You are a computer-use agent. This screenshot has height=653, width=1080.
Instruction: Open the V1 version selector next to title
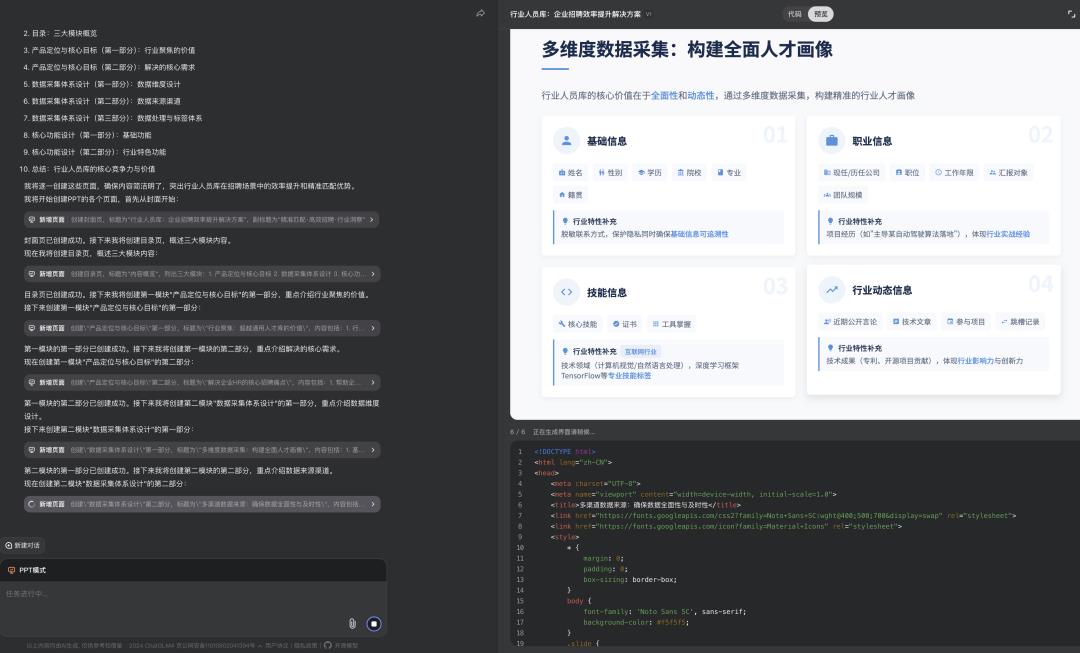[649, 14]
